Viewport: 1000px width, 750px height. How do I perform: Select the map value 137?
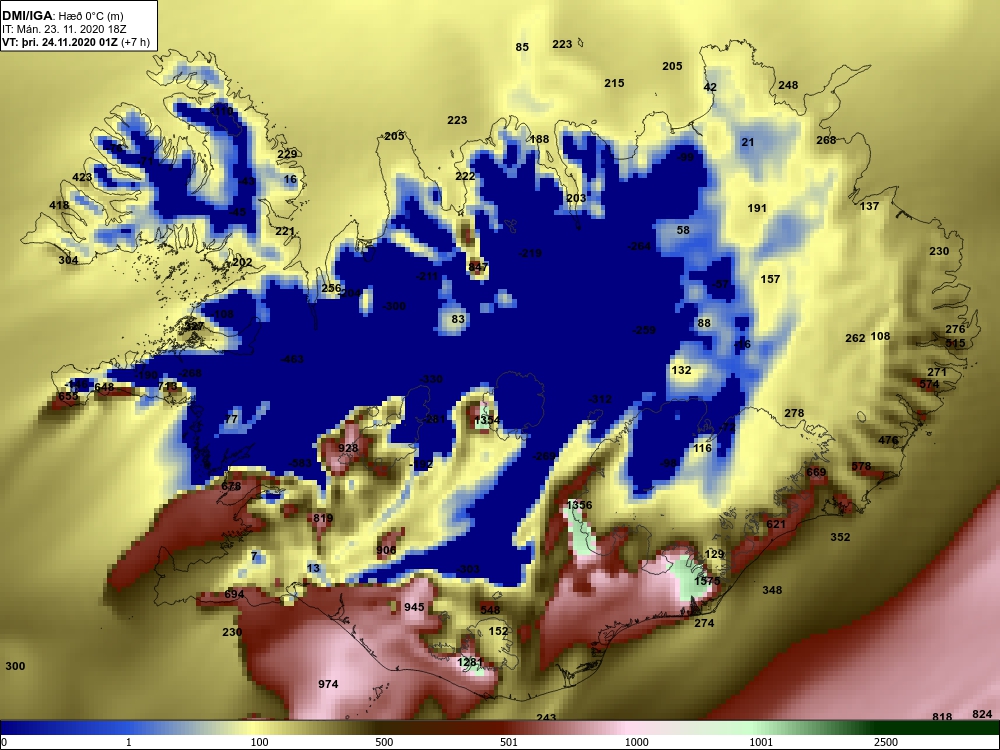pyautogui.click(x=869, y=205)
